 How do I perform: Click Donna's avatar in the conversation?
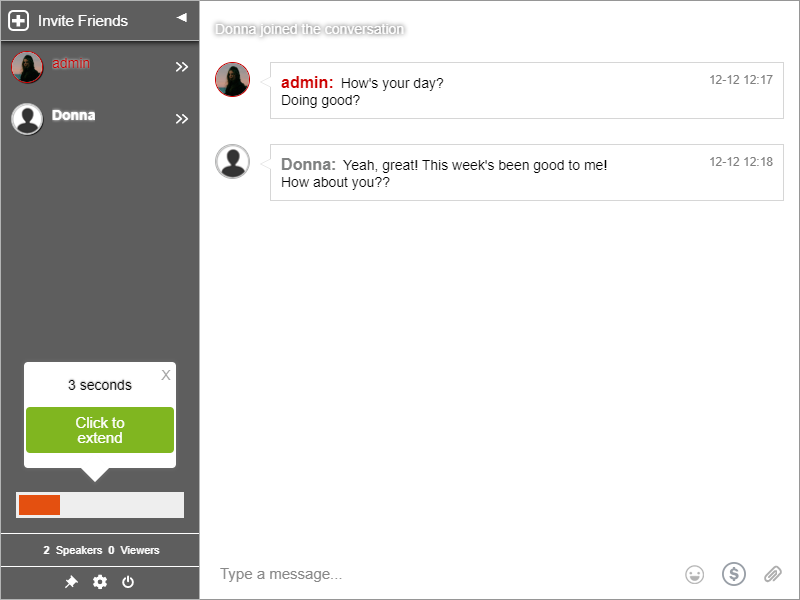[x=232, y=162]
